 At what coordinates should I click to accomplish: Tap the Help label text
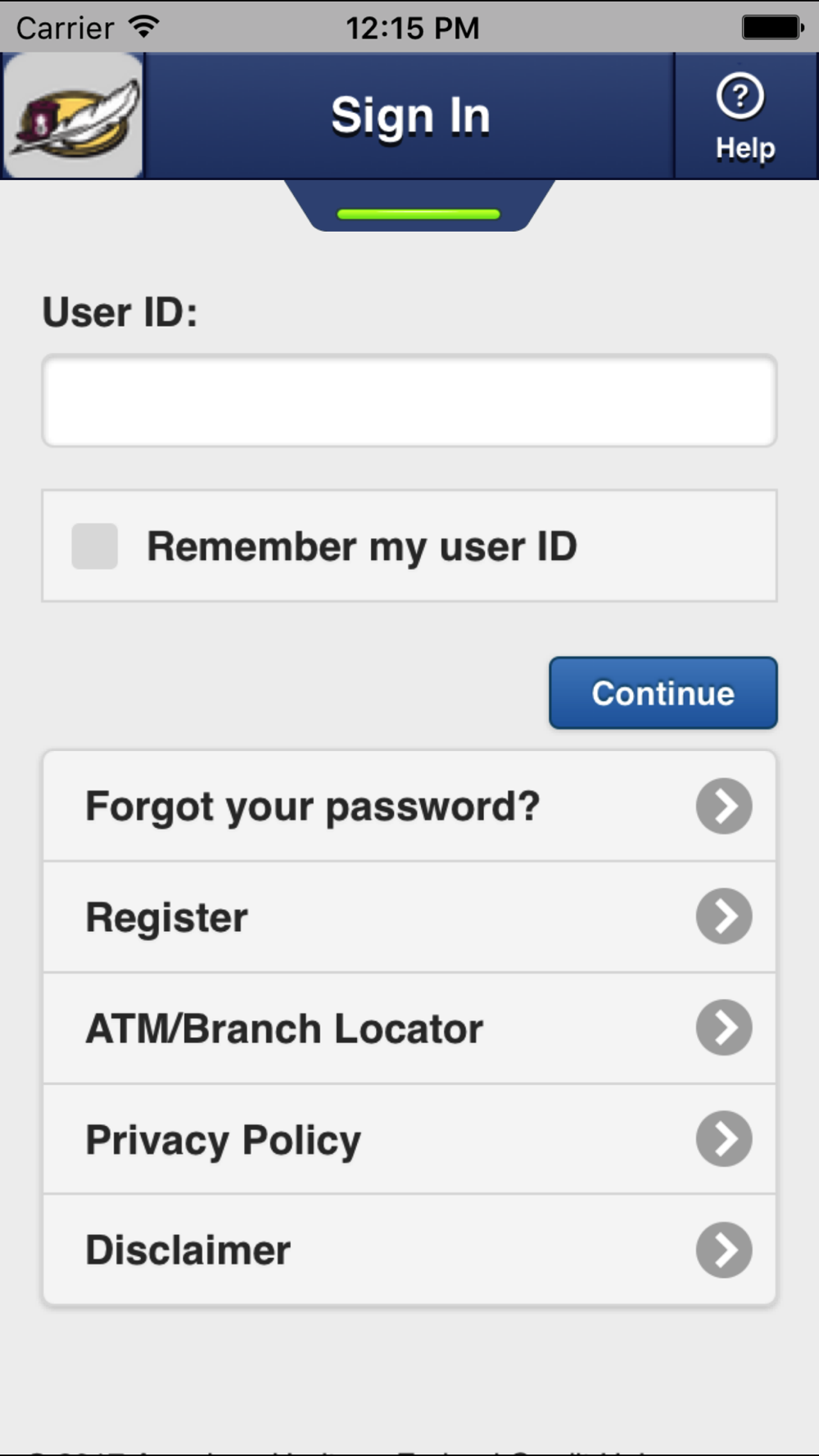[745, 149]
